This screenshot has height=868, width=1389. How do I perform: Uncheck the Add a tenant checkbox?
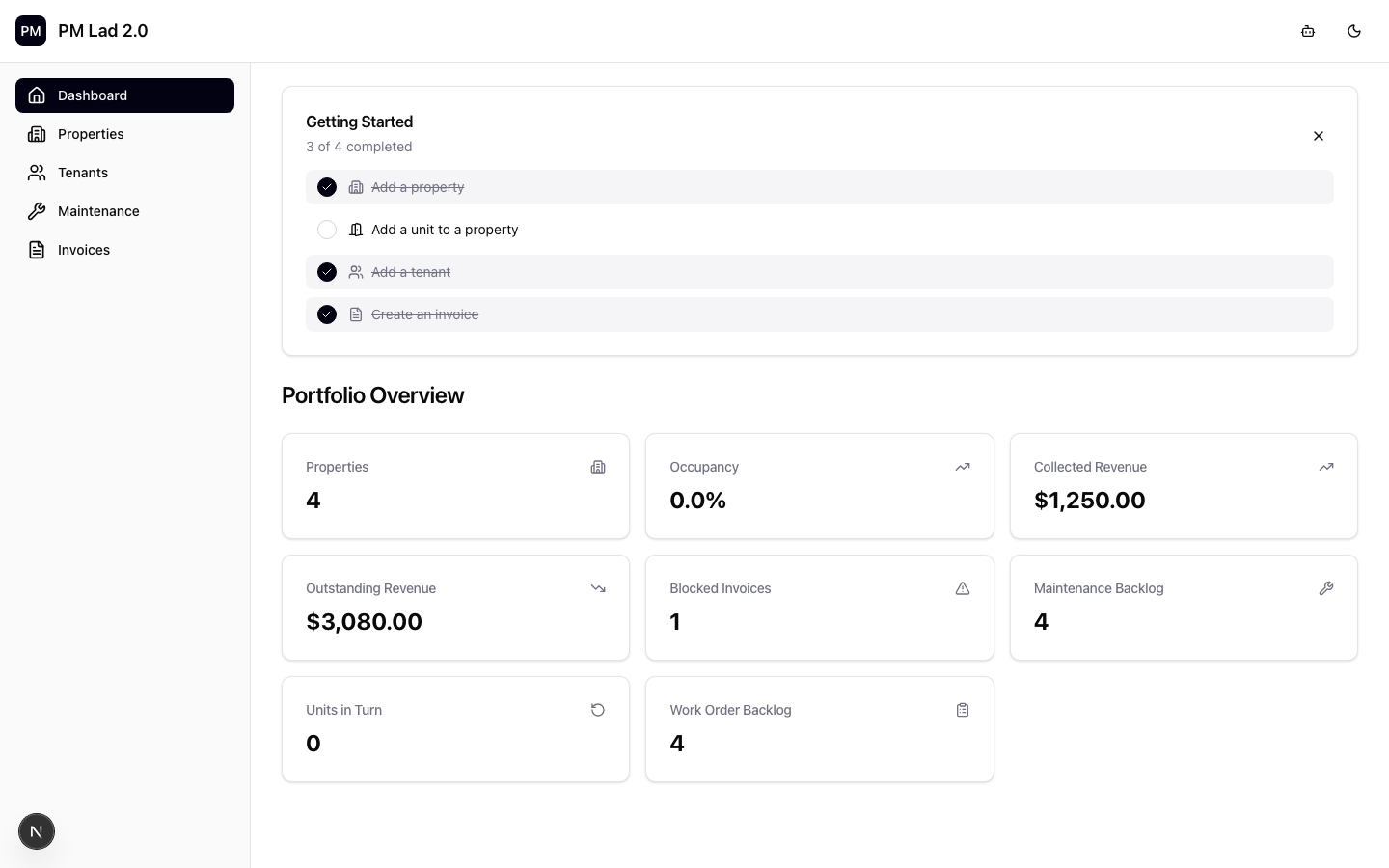pyautogui.click(x=327, y=272)
